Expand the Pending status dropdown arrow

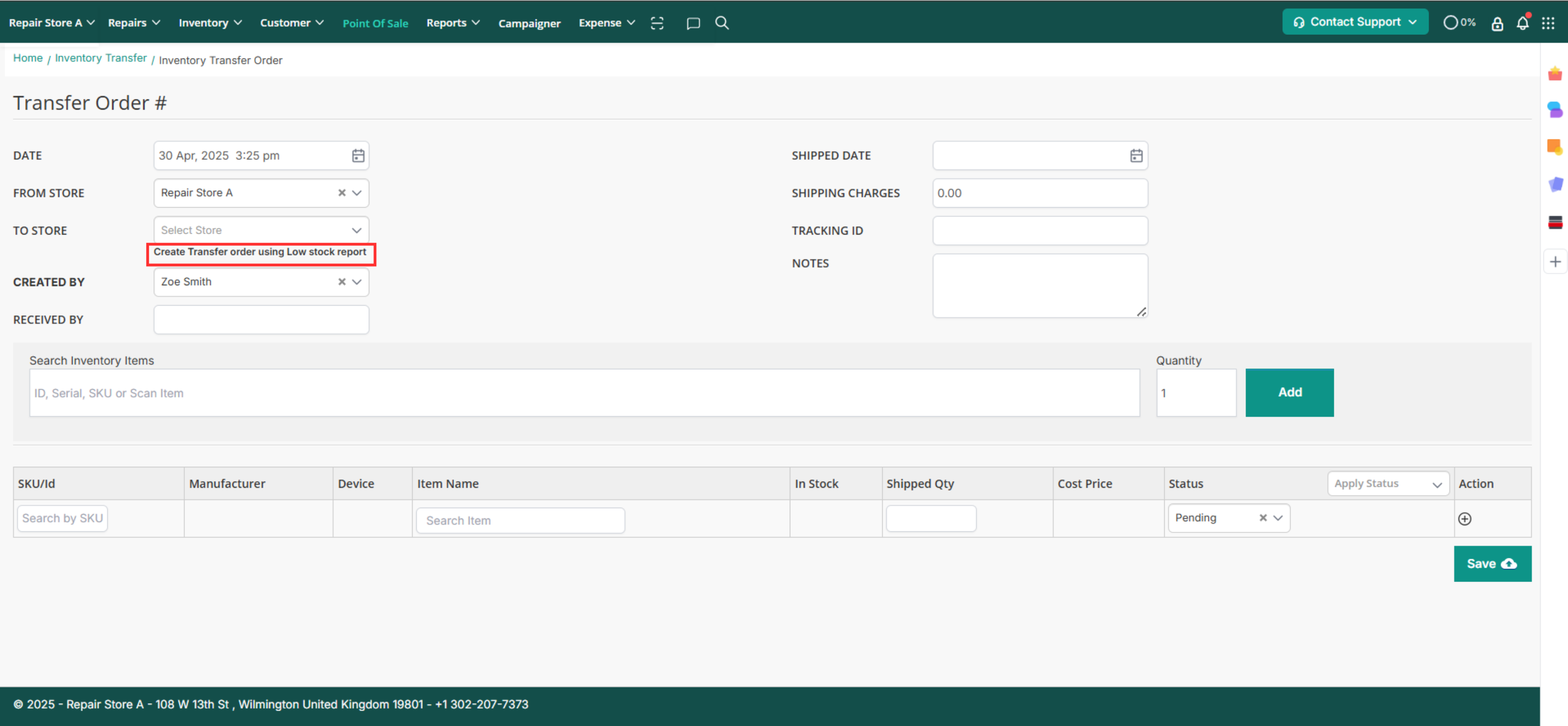point(1278,518)
